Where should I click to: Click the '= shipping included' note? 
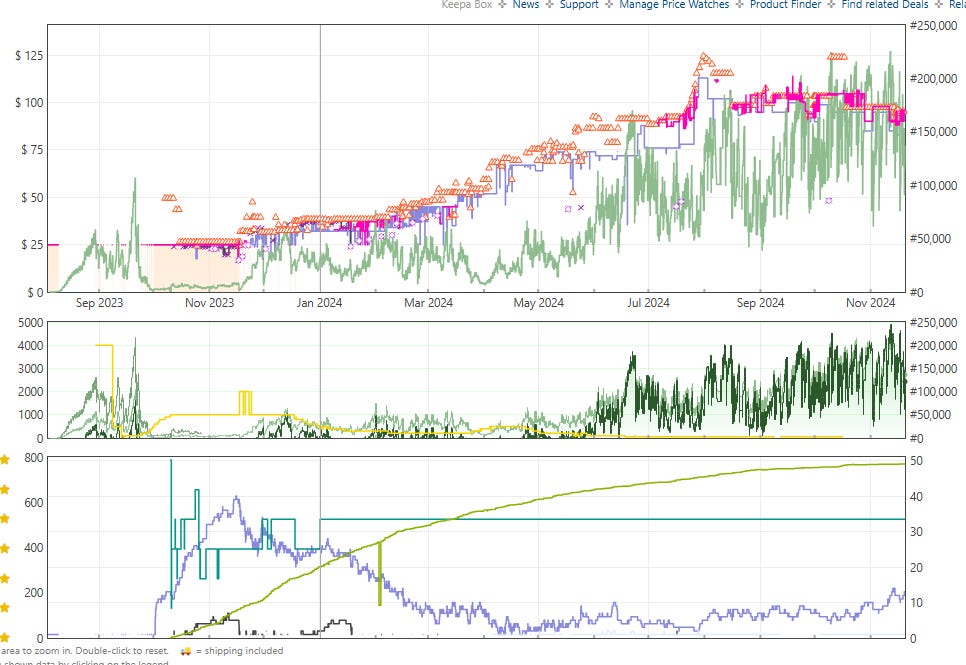pos(240,651)
